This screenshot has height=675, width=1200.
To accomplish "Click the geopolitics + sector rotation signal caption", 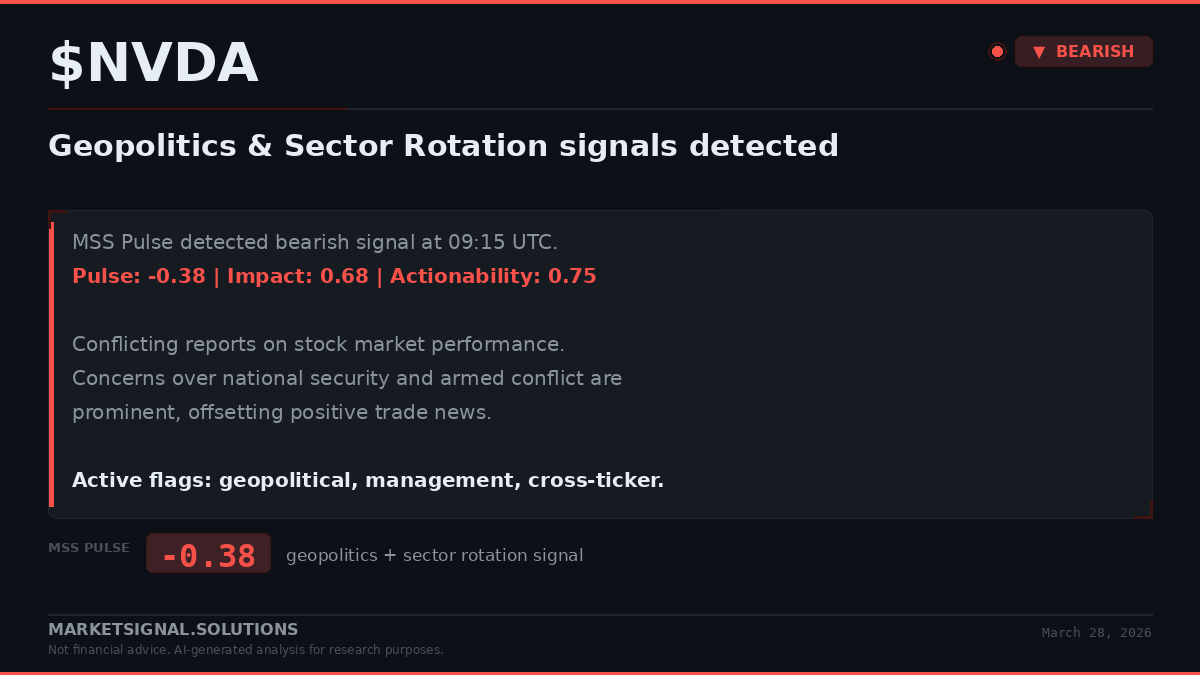I will click(x=434, y=555).
